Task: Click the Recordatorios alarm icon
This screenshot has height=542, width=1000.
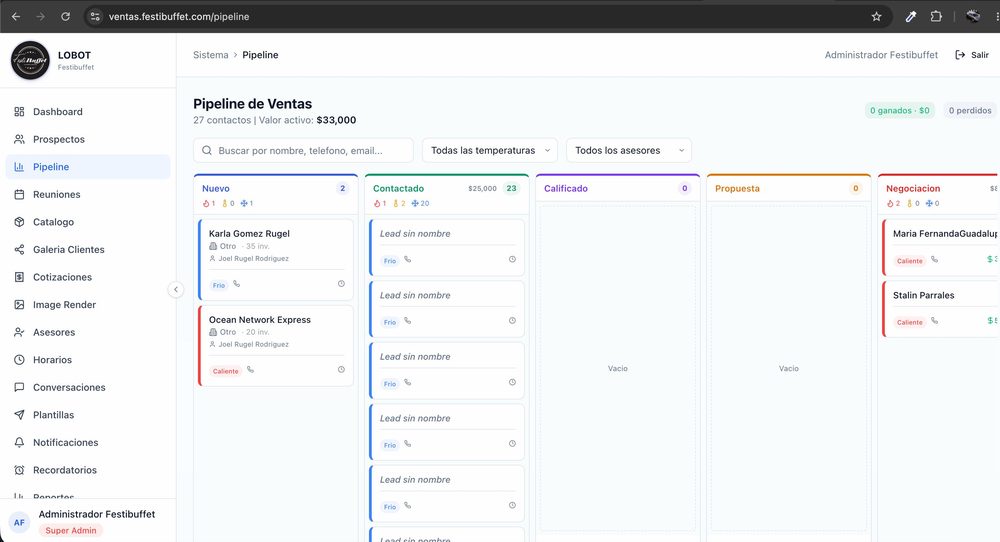Action: click(19, 470)
